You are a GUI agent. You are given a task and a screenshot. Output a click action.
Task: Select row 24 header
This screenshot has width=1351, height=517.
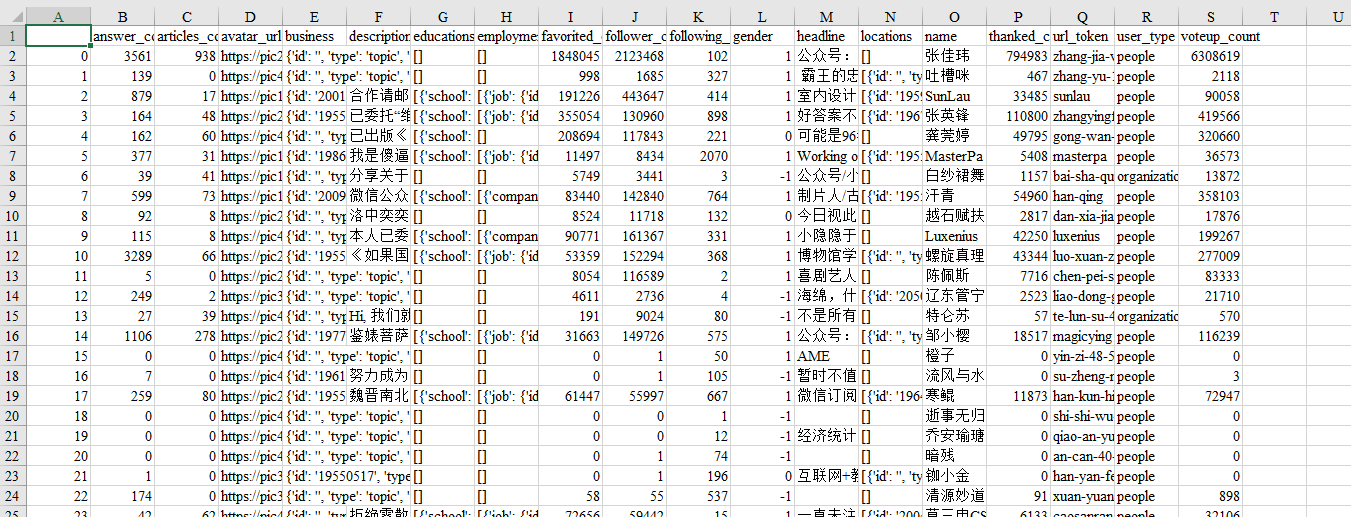tap(12, 496)
